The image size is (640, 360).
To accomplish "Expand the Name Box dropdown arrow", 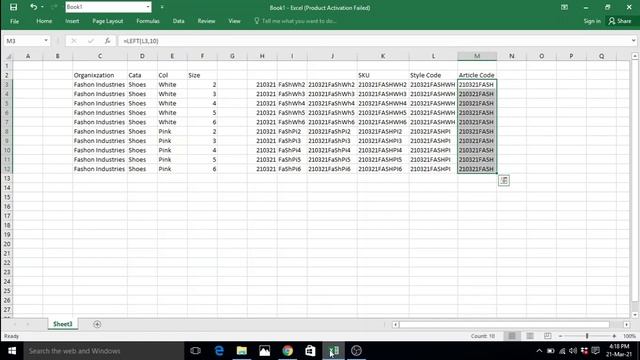I will pyautogui.click(x=46, y=41).
